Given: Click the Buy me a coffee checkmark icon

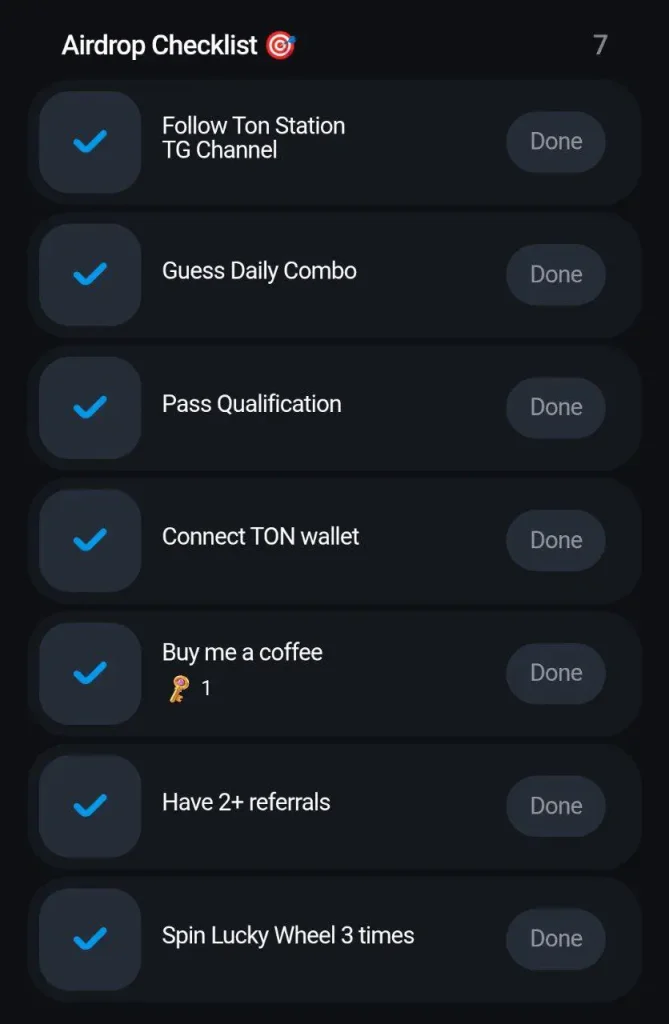Looking at the screenshot, I should (x=90, y=673).
